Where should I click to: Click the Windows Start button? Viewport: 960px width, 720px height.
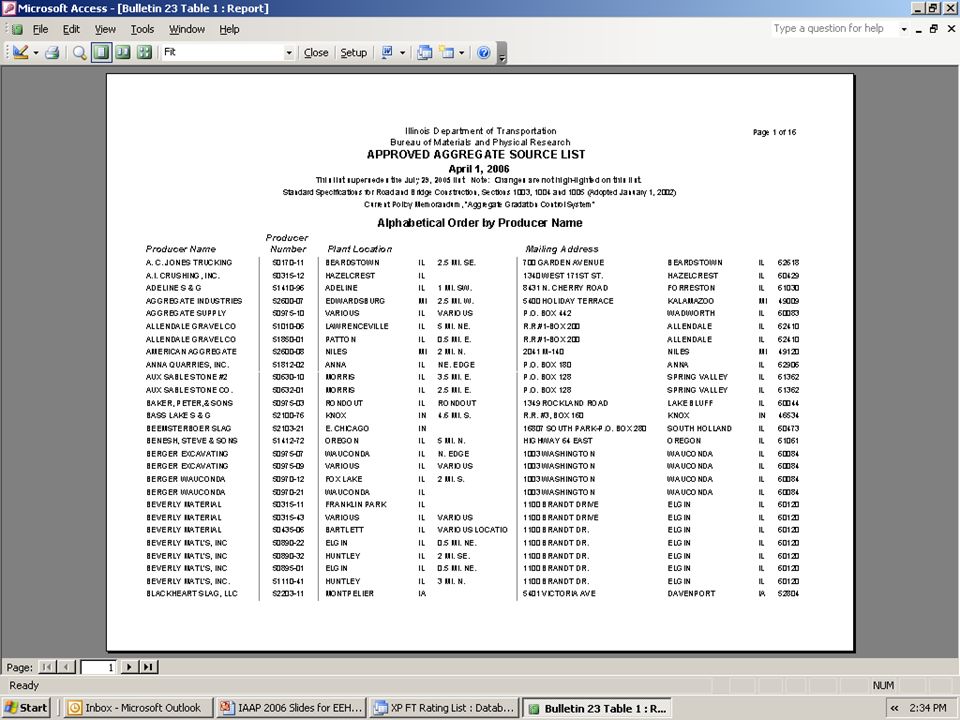26,708
